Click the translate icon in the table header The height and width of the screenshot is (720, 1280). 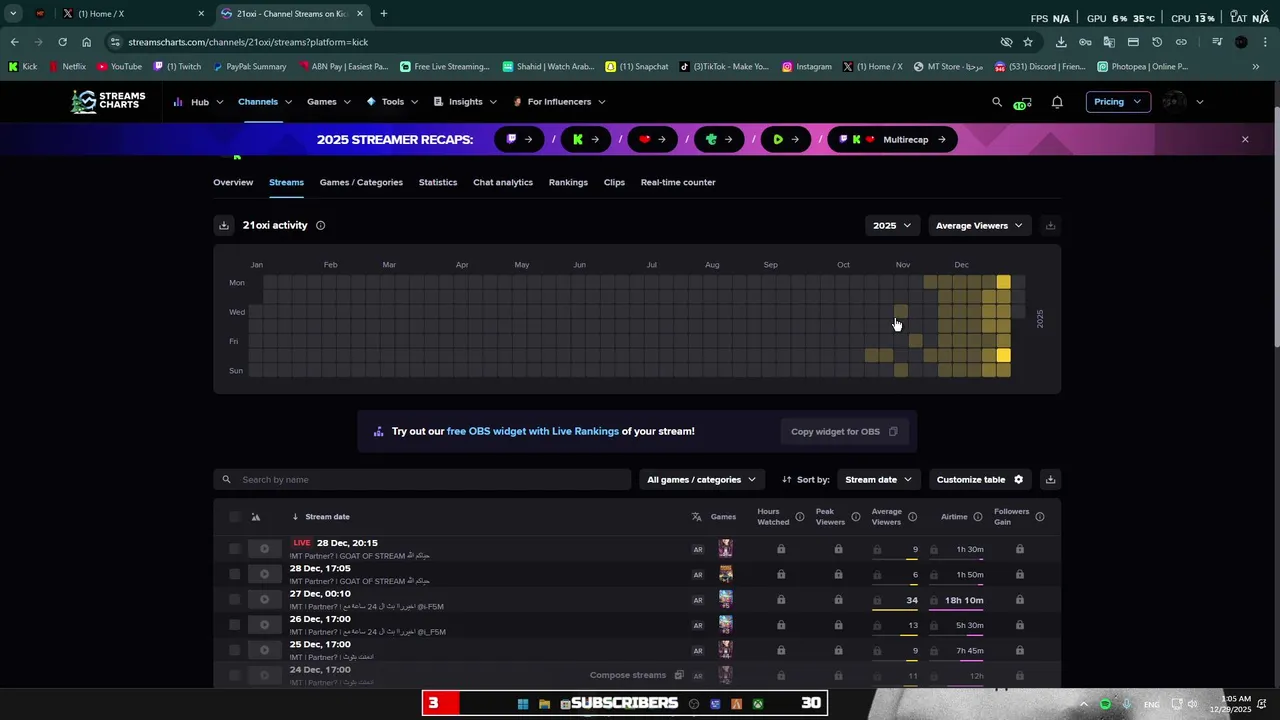click(x=696, y=517)
